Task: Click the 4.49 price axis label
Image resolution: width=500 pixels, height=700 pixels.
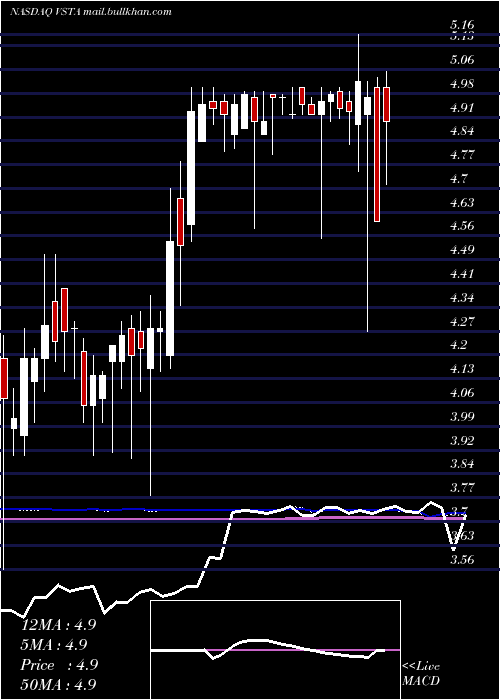Action: 462,250
